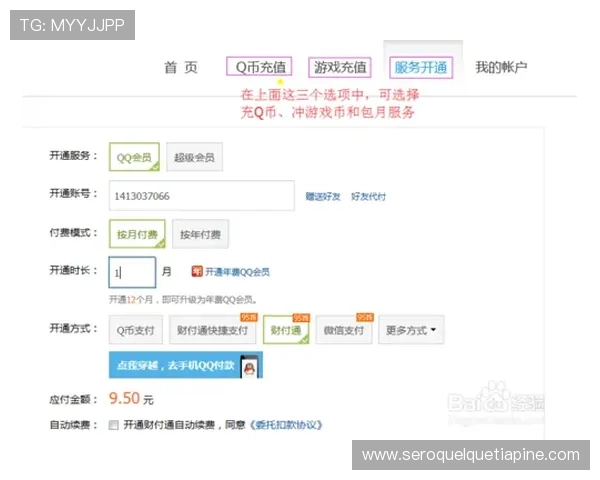Open the 我的帐户 tab
The image size is (600, 480).
coord(501,67)
